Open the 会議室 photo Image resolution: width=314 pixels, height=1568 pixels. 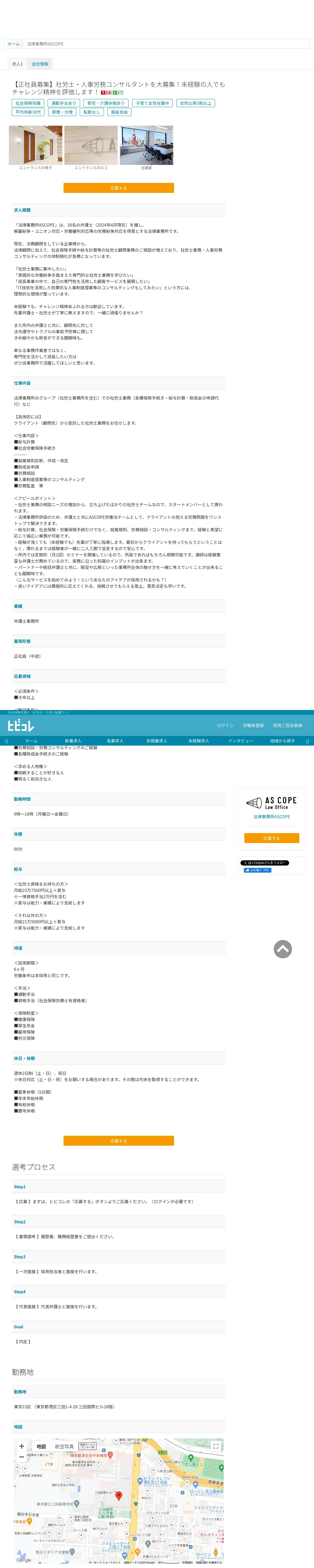click(146, 146)
